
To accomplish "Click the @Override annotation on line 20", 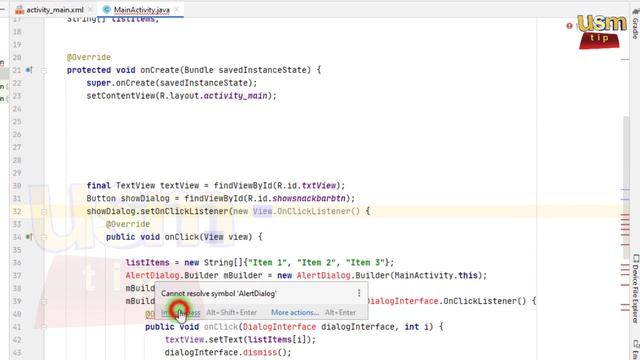I will click(x=89, y=57).
